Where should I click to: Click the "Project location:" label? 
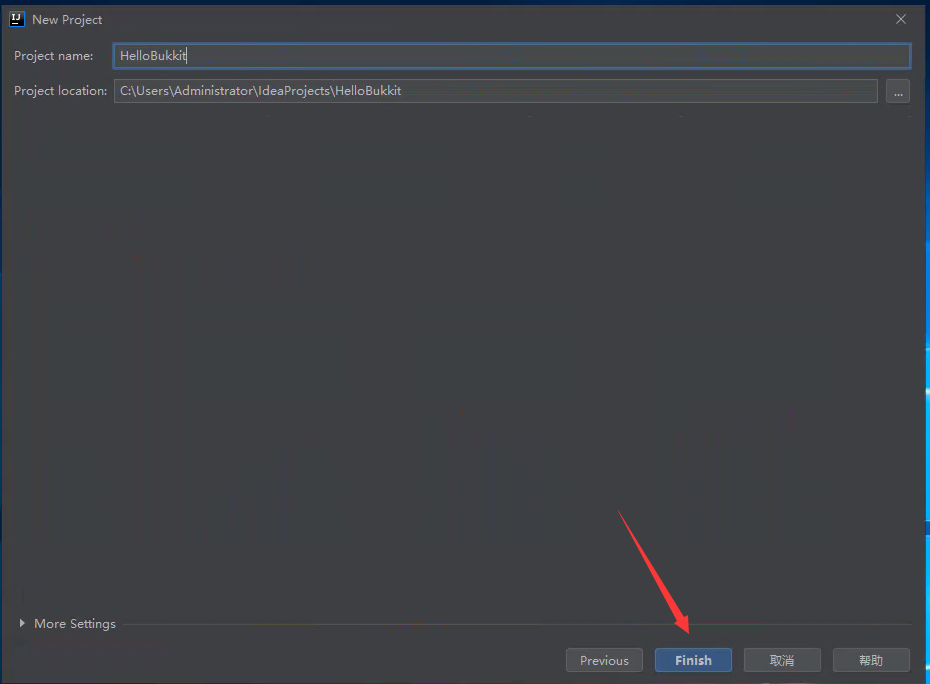60,91
